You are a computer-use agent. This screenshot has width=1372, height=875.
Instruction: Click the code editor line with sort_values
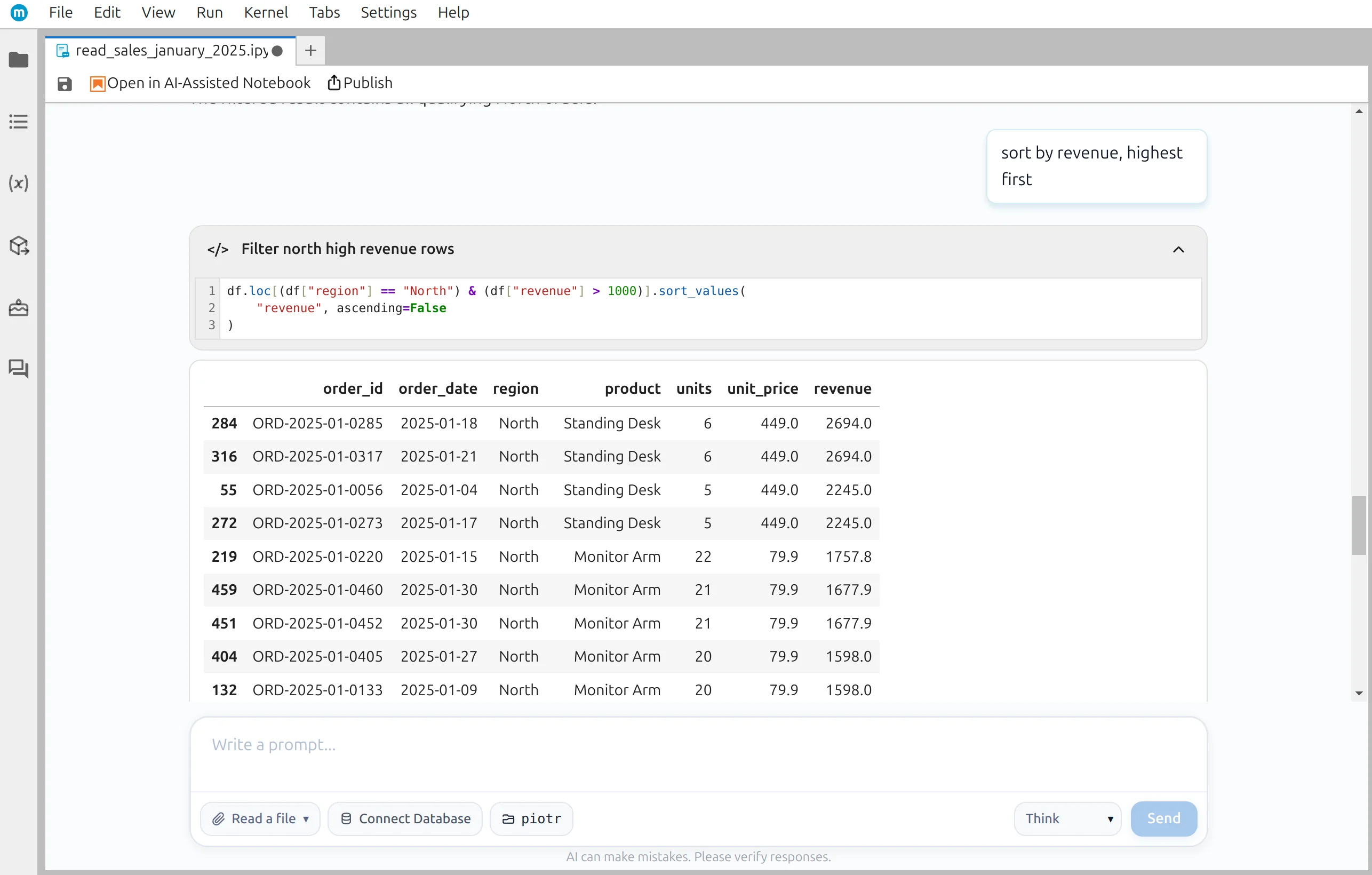coord(485,291)
